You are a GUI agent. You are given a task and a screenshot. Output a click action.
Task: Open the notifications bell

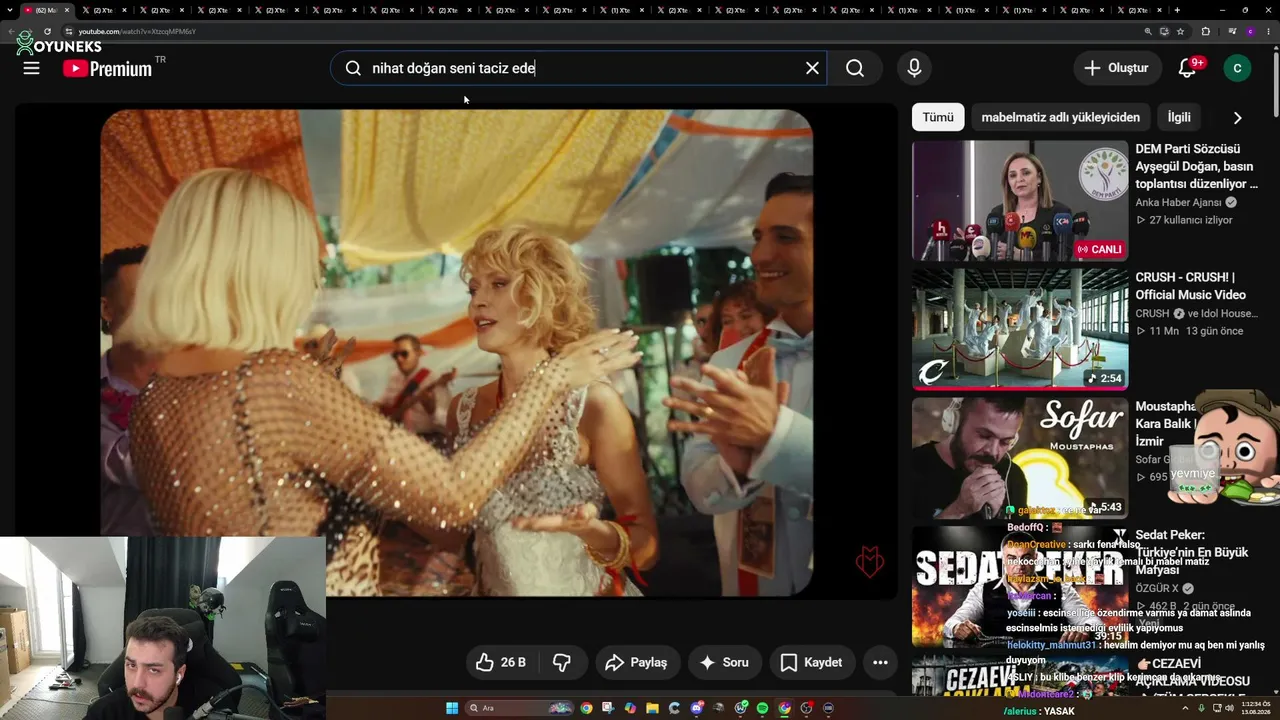pos(1188,68)
